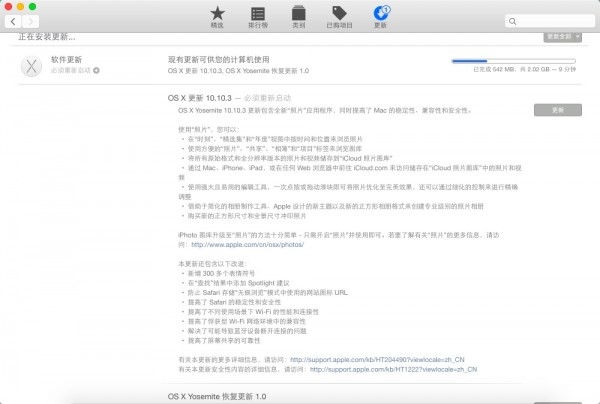
Task: Click the 正在安装更新... heading
Action: (x=47, y=37)
